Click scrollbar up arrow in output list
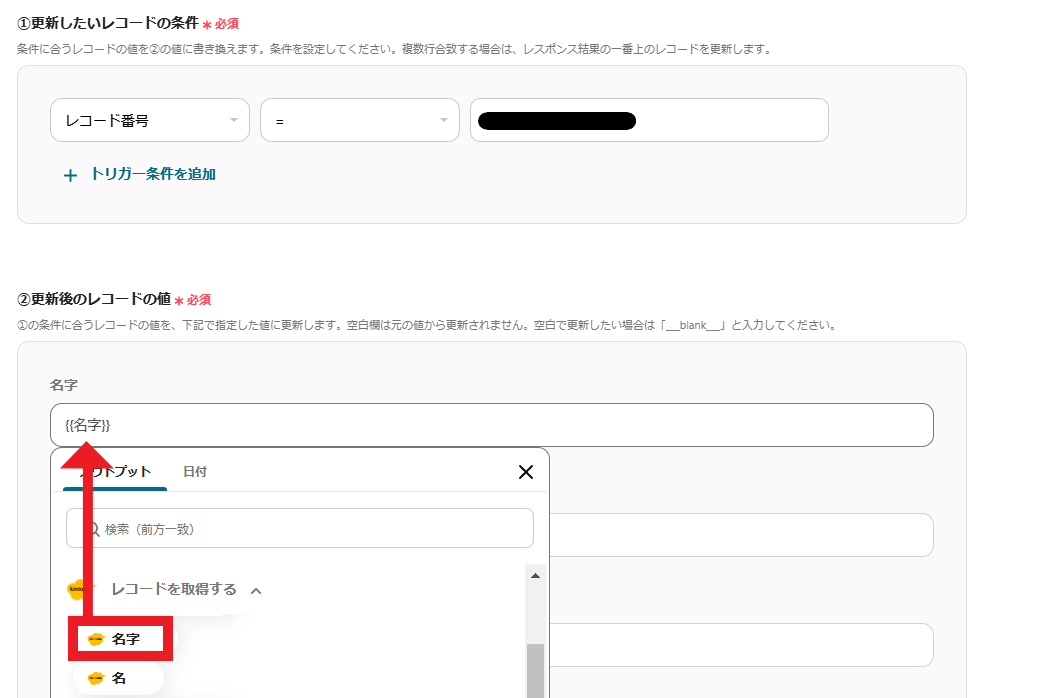 (535, 576)
